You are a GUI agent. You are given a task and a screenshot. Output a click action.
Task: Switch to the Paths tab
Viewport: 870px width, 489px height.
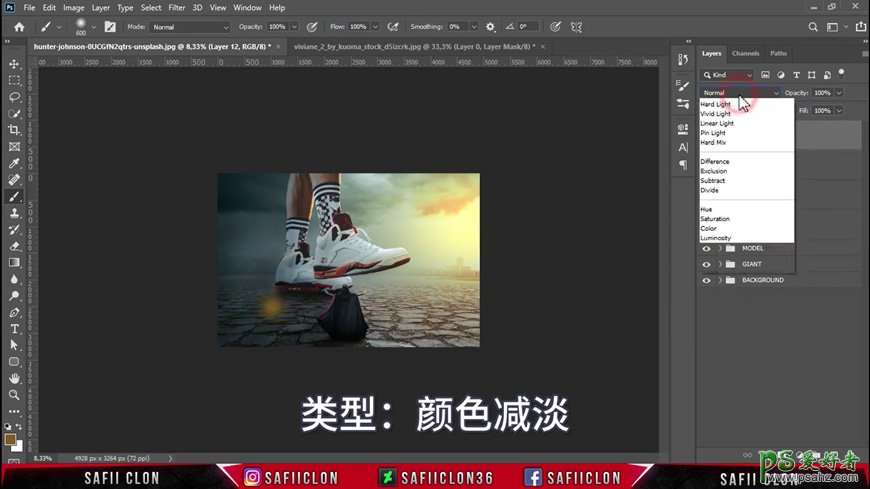(x=778, y=53)
